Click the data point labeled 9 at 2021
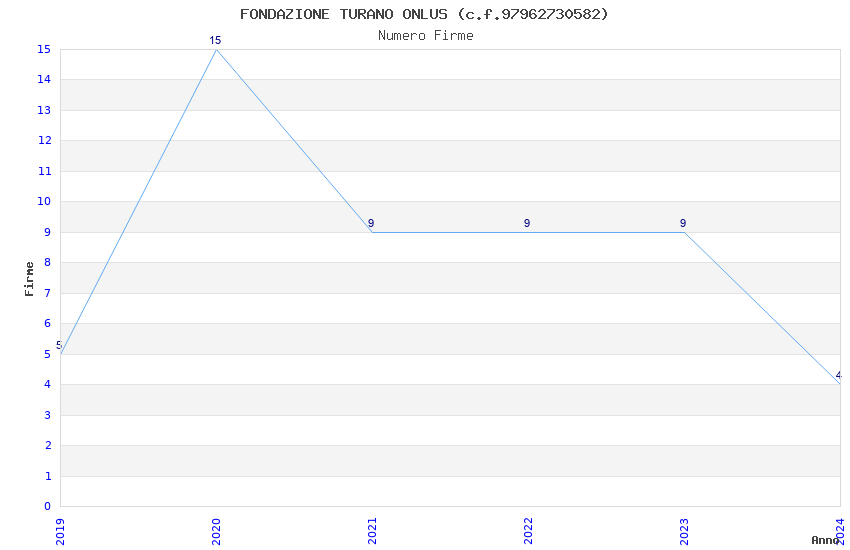 pos(372,232)
